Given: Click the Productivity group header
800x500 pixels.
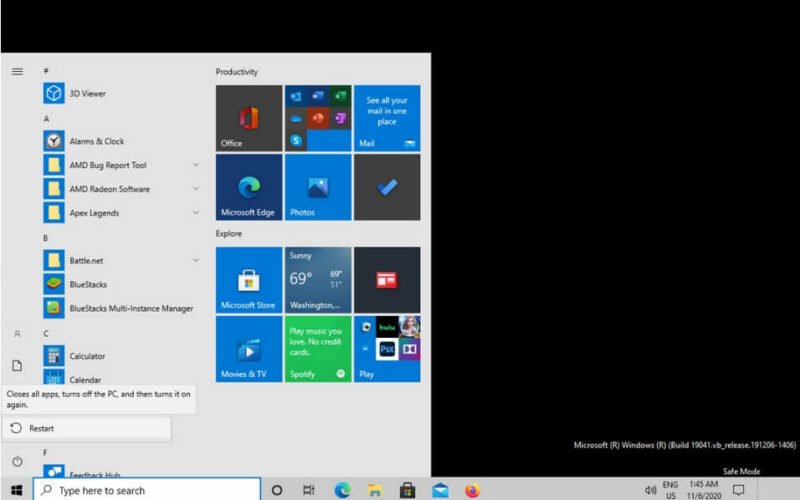Looking at the screenshot, I should [x=237, y=72].
